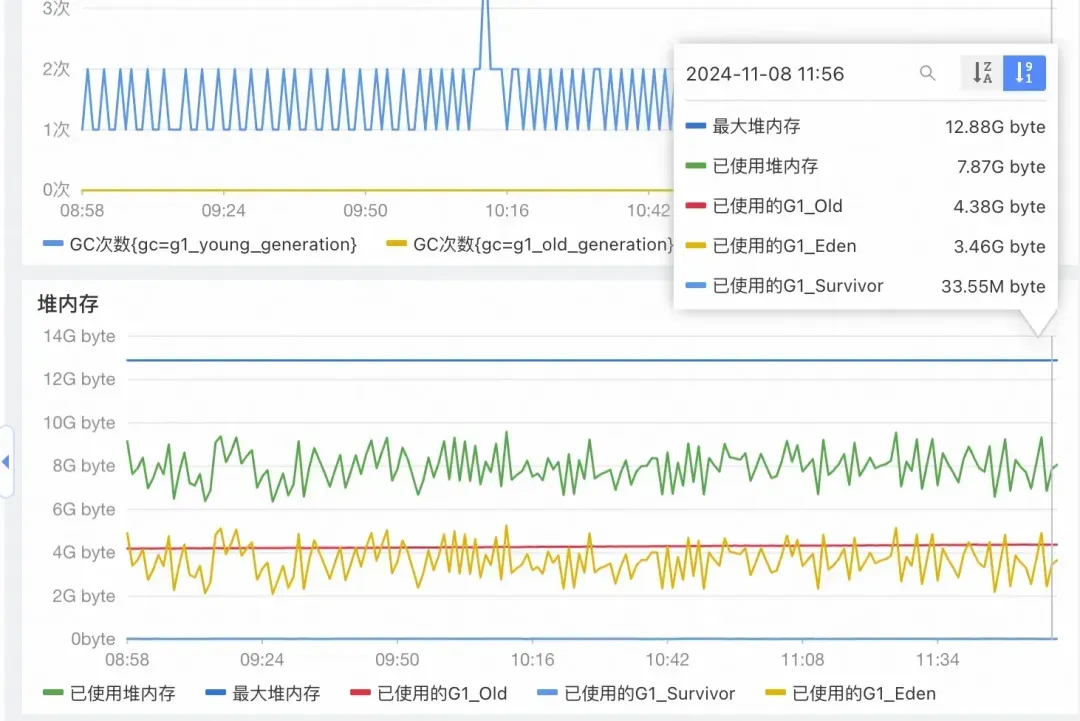
Task: Sort tooltip entries by value descending
Action: coord(1024,73)
